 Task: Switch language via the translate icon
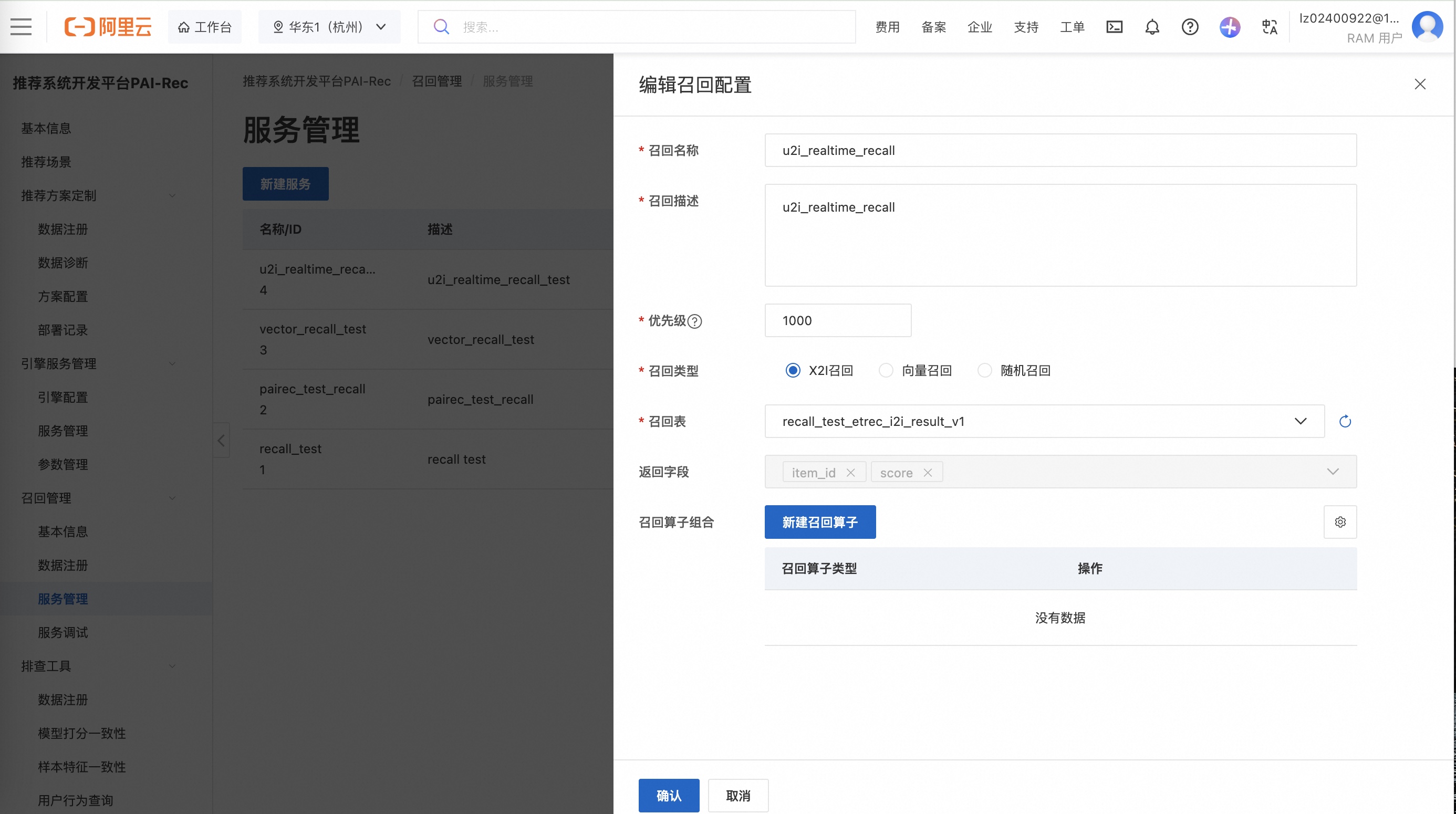click(x=1270, y=27)
